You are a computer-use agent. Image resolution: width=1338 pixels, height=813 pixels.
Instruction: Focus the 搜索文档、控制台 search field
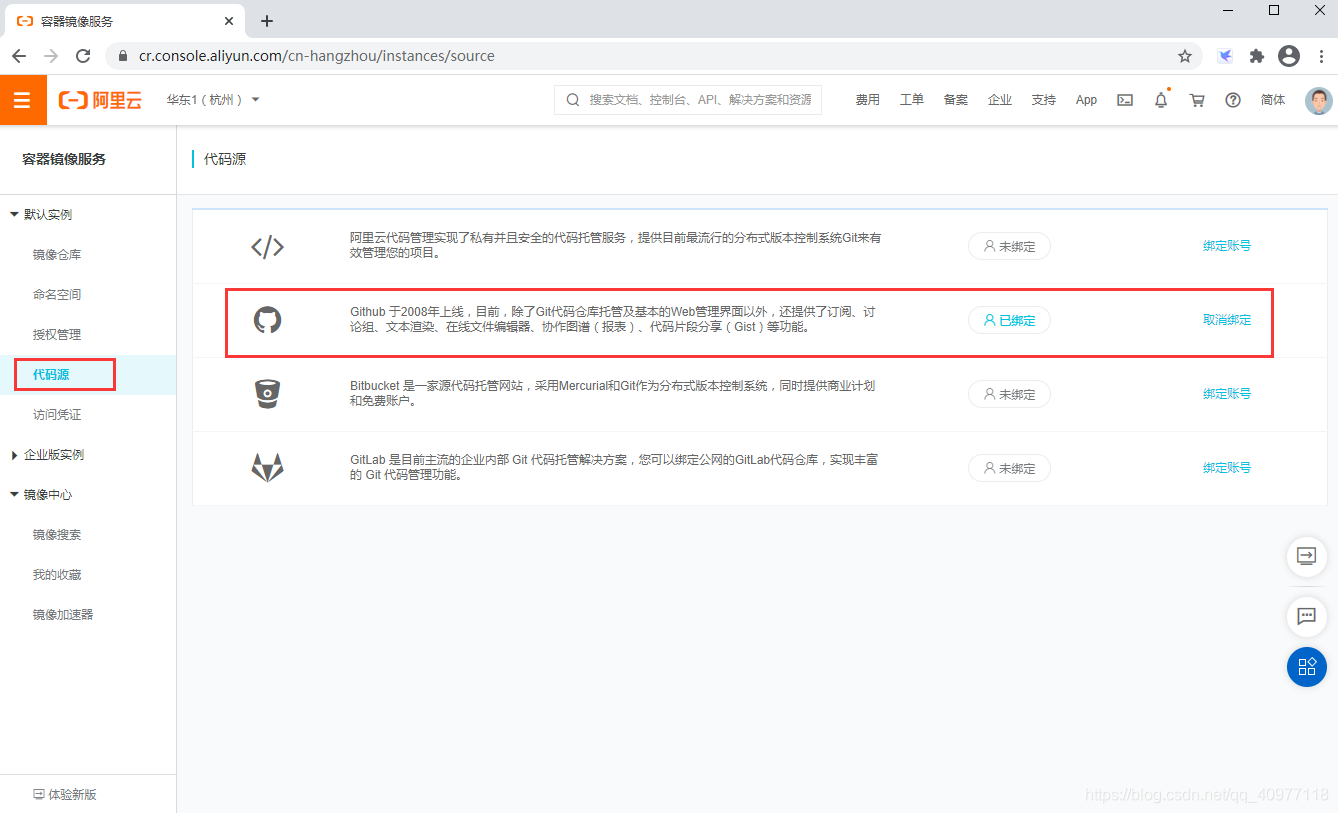[688, 100]
